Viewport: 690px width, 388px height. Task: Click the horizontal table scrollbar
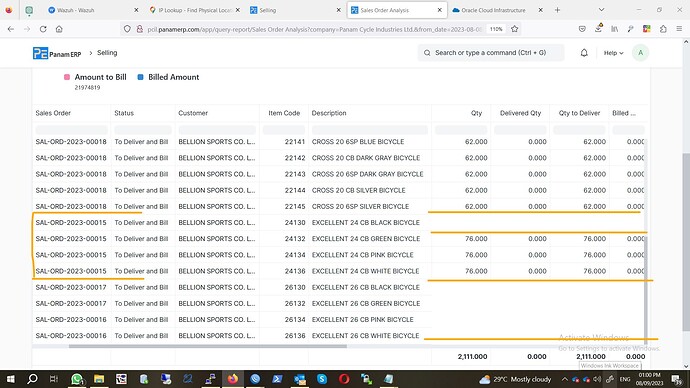pos(208,346)
